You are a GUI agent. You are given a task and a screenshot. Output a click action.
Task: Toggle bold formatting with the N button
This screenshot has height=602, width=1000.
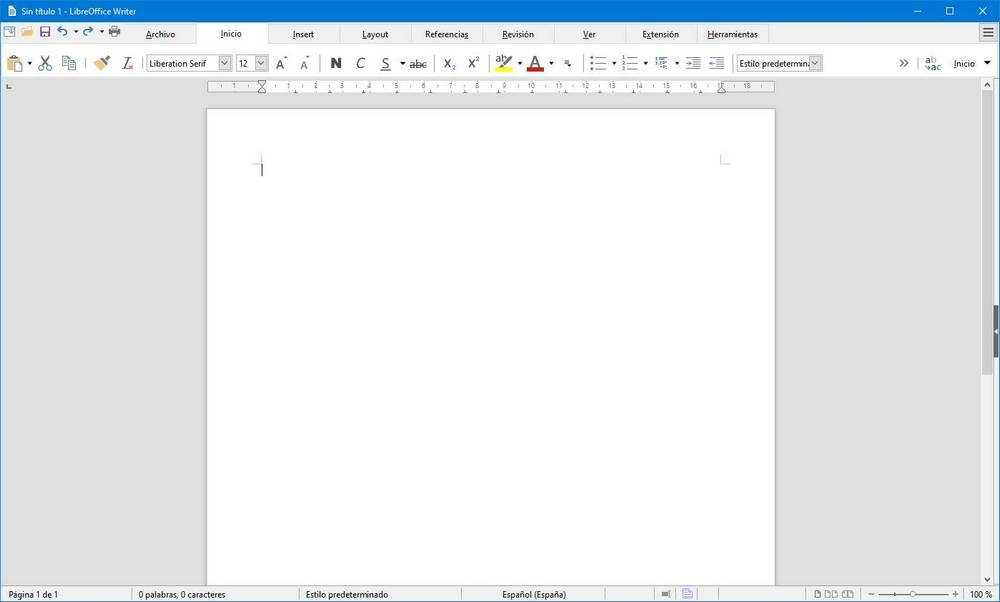click(335, 63)
